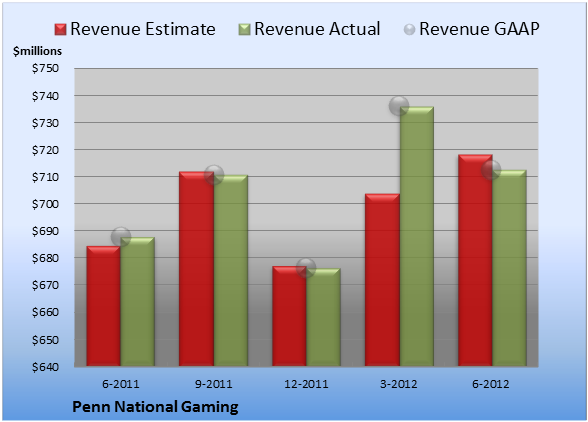Click the '$millions' axis unit label
This screenshot has height=422, width=588.
coord(38,51)
